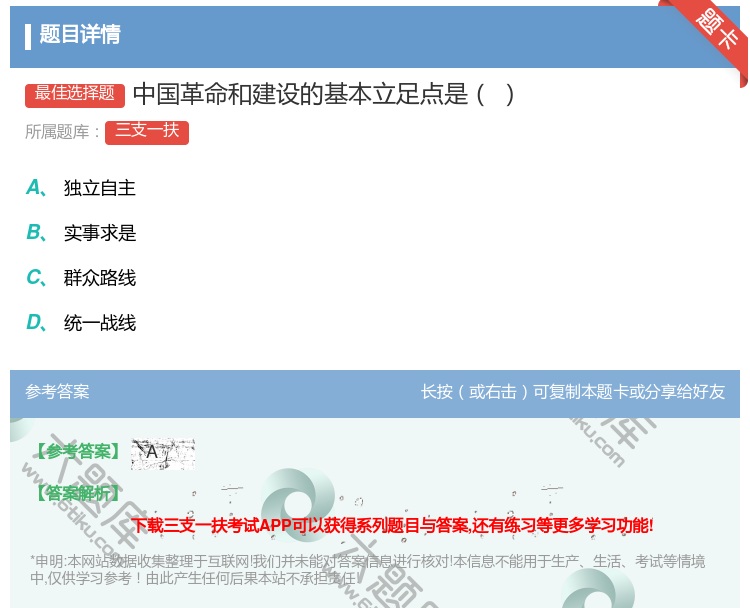
Task: Click the 长按（或右击）可复制本题卡 share hint
Action: point(573,392)
